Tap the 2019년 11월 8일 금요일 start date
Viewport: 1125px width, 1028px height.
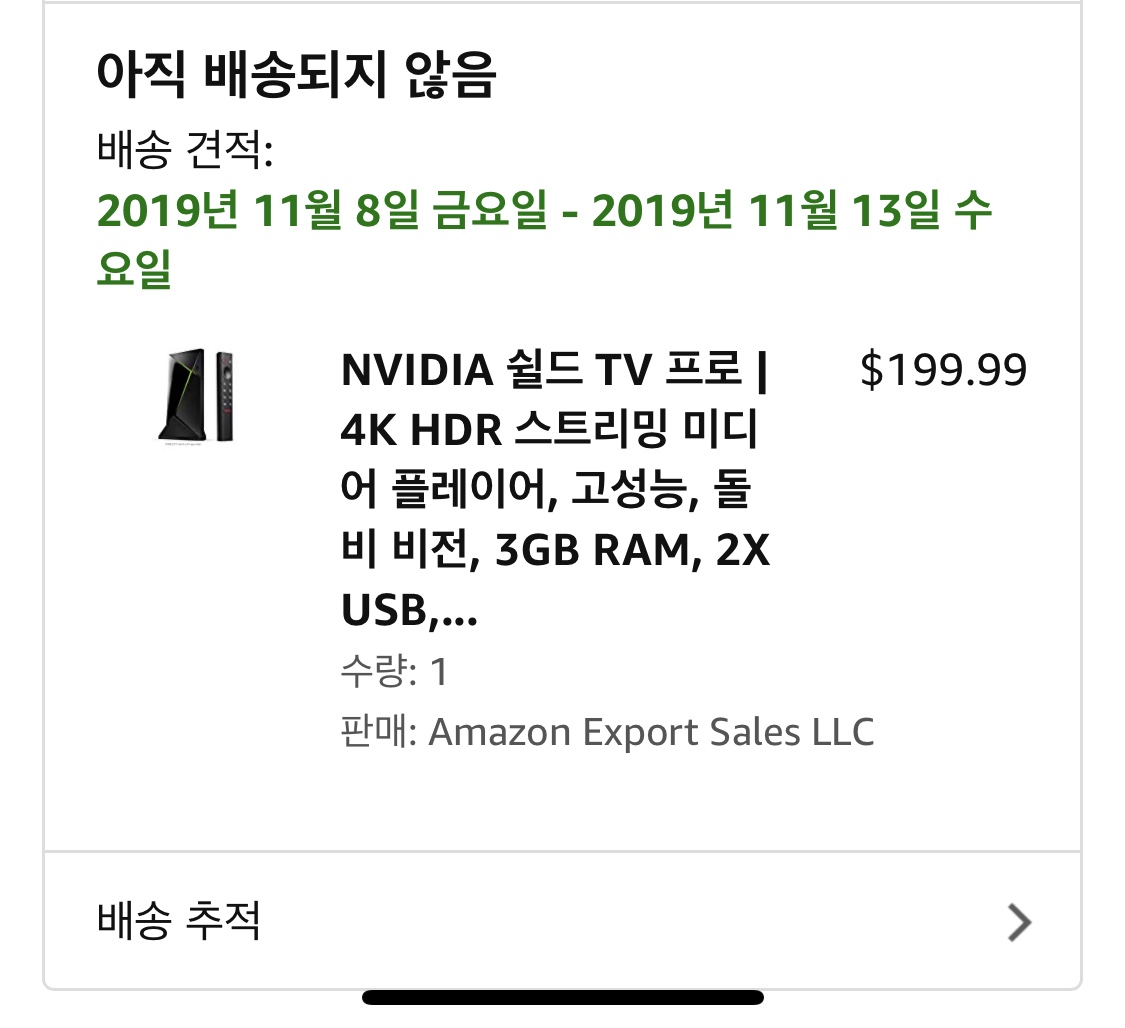coord(321,211)
